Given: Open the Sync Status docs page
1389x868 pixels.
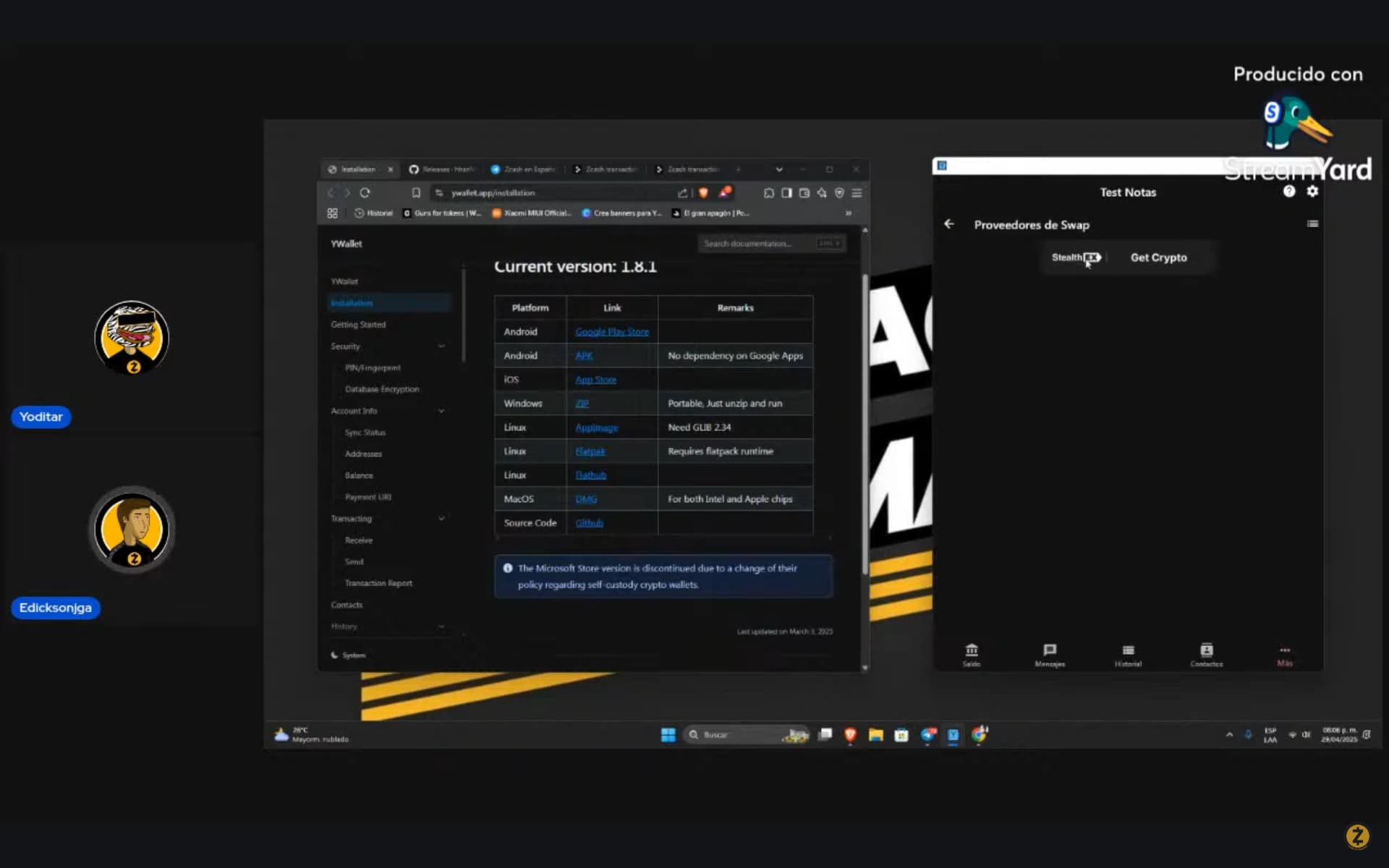Looking at the screenshot, I should pyautogui.click(x=365, y=433).
